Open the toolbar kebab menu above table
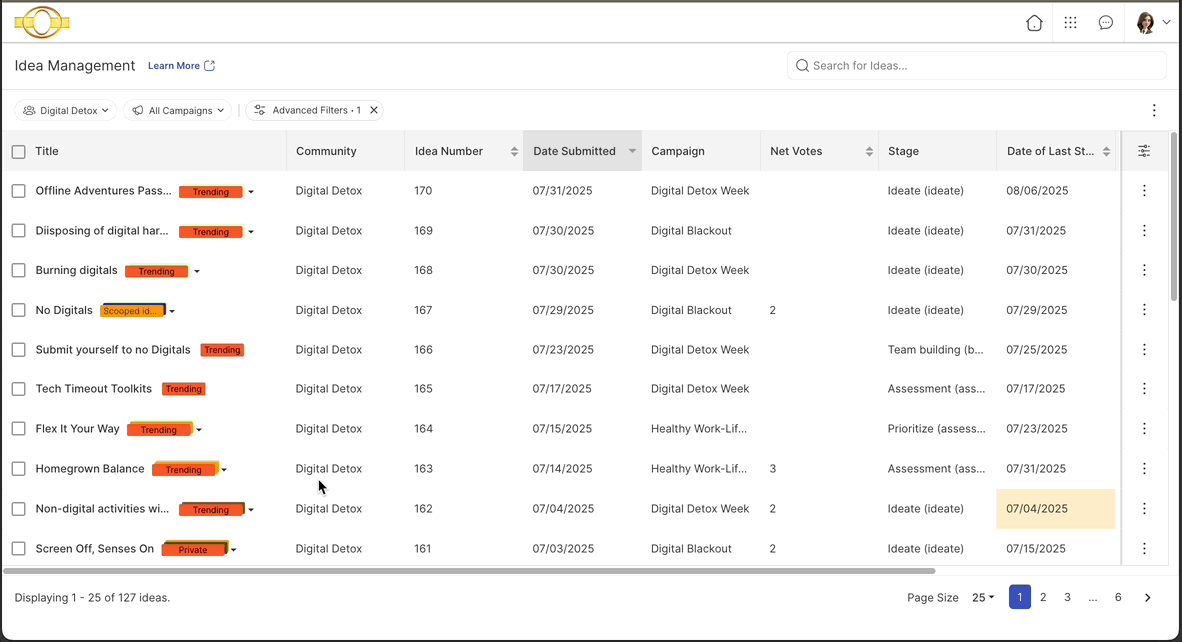Screen dimensions: 1182x642 coord(1154,111)
